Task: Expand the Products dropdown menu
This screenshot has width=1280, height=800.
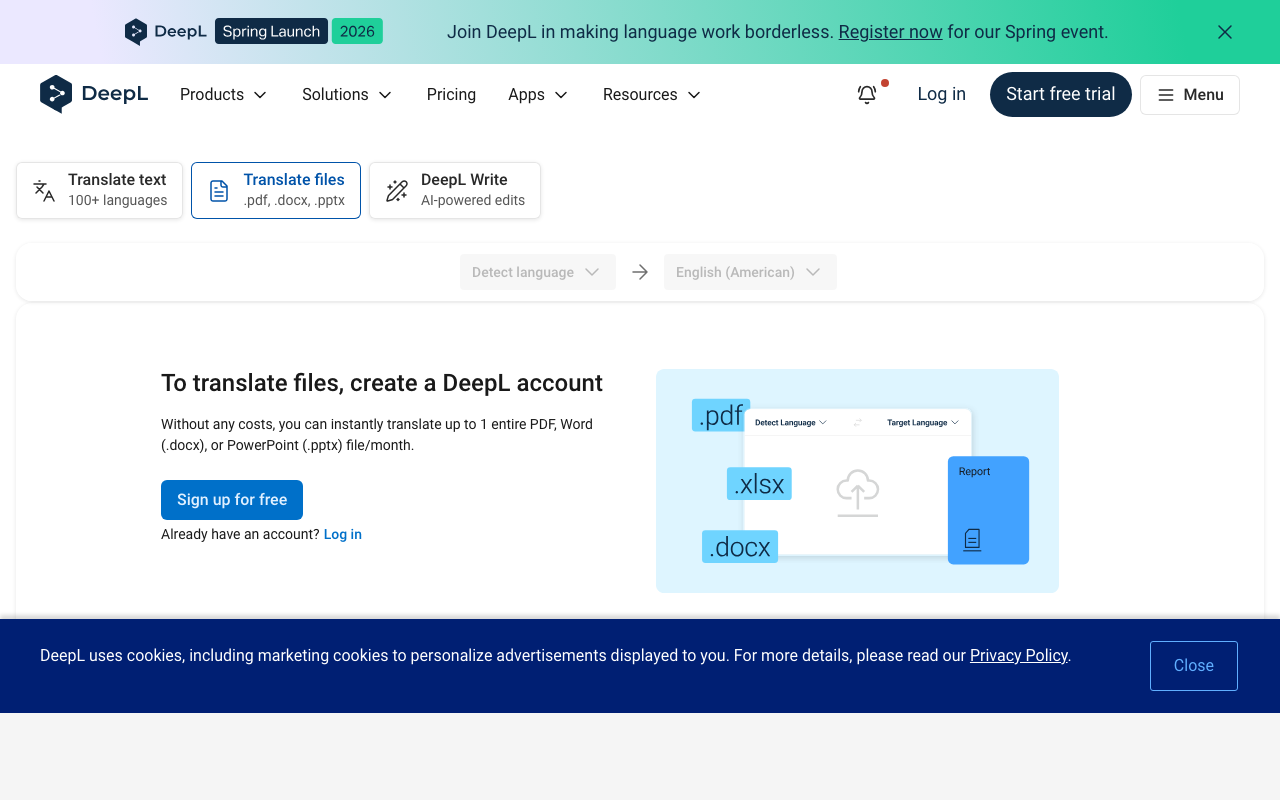Action: click(x=223, y=94)
